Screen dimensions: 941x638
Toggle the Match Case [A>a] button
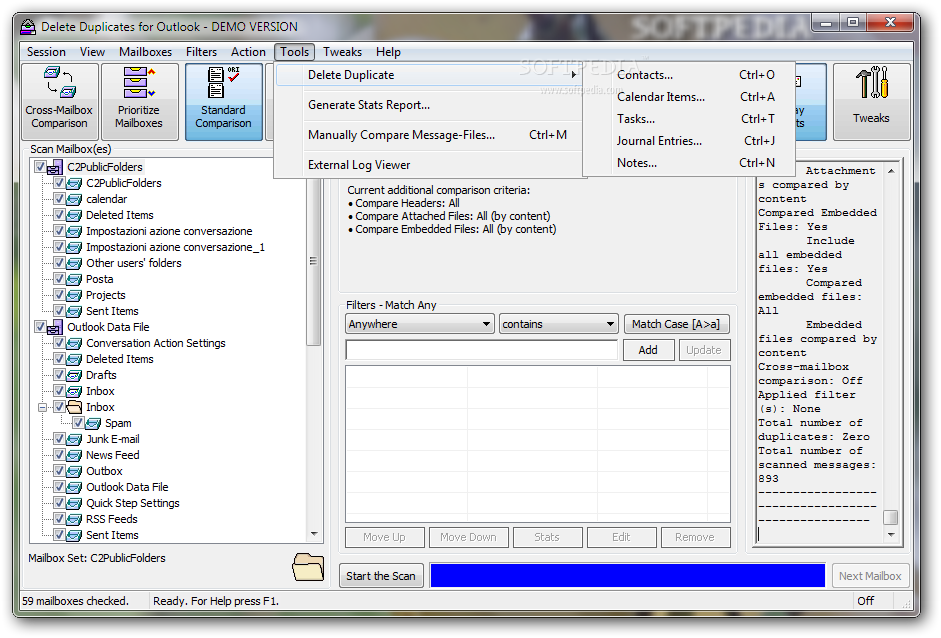point(676,324)
